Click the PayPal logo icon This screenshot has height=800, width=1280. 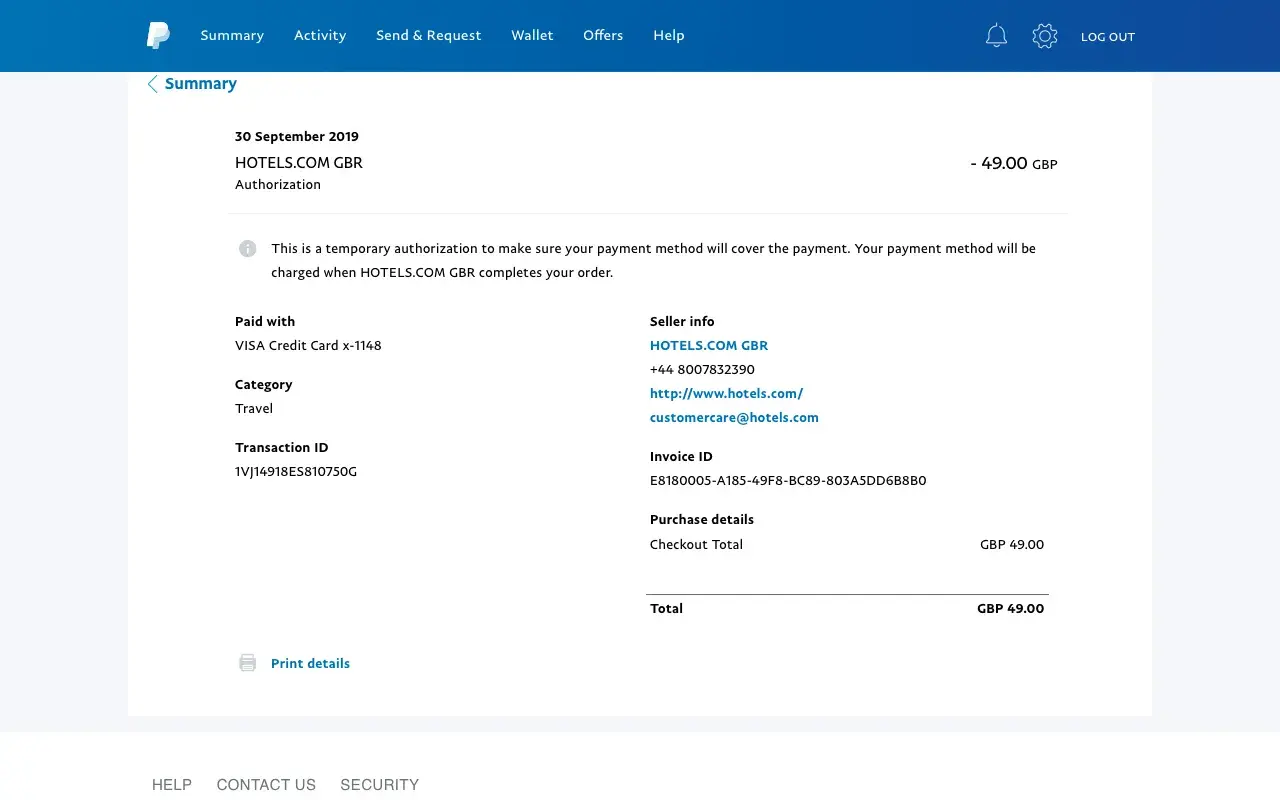coord(158,36)
